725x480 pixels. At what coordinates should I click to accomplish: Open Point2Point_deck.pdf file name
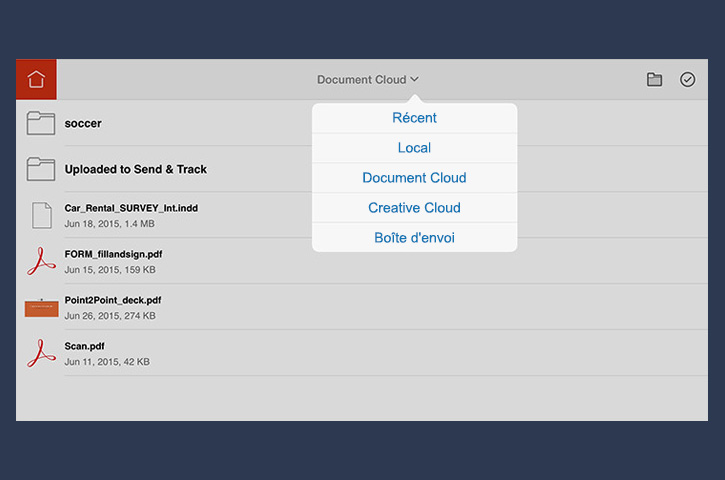point(113,300)
